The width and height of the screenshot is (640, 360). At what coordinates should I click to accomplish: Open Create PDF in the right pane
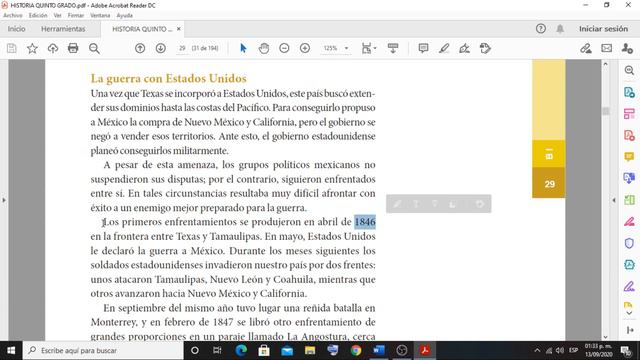629,135
